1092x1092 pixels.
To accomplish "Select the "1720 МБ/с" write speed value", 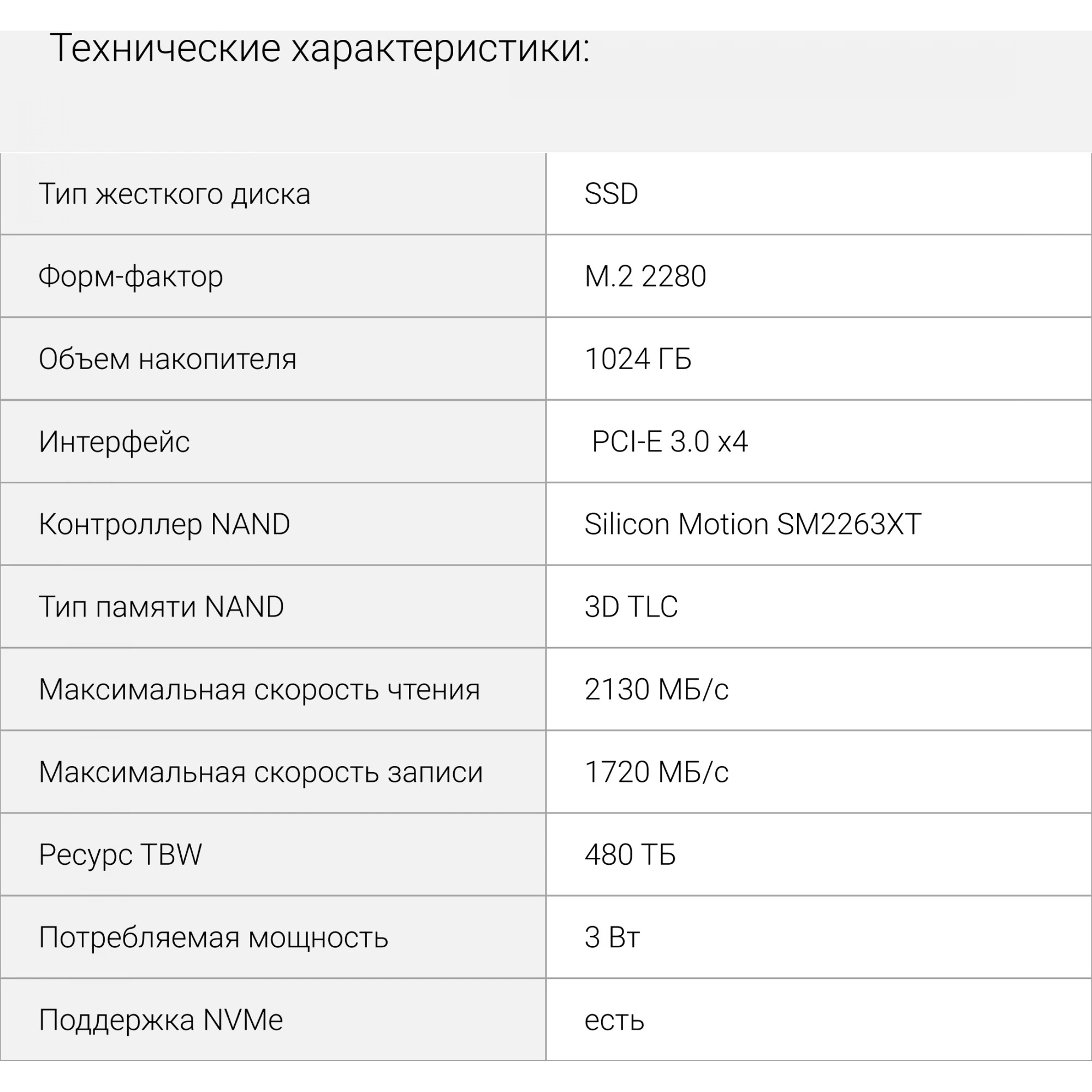I will pos(656,772).
